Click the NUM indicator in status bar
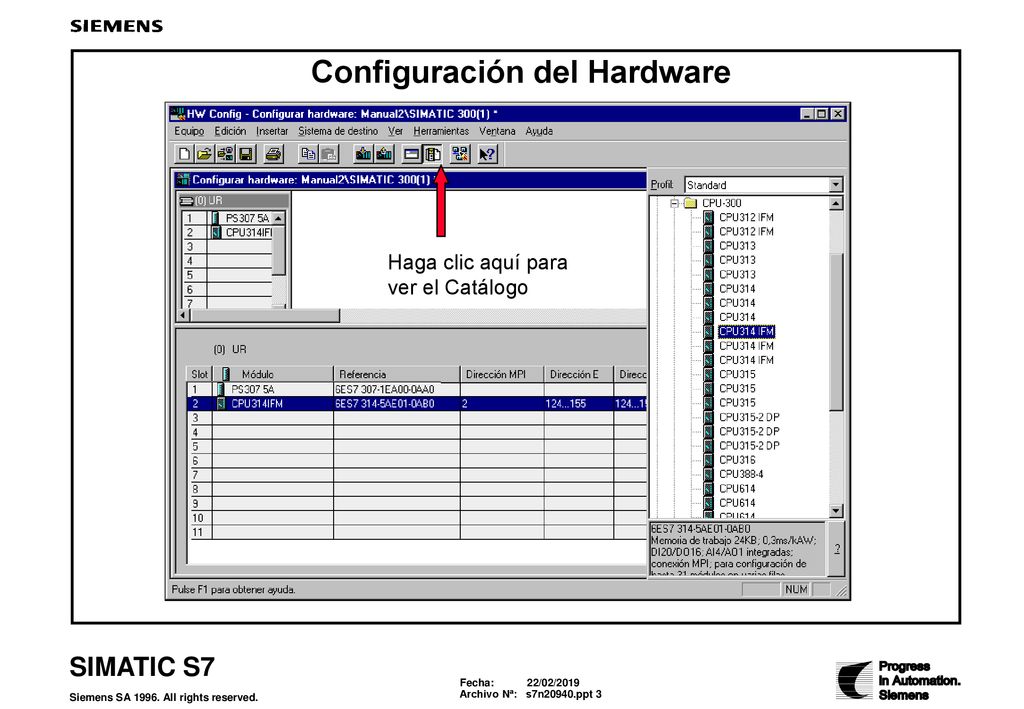 pos(796,590)
